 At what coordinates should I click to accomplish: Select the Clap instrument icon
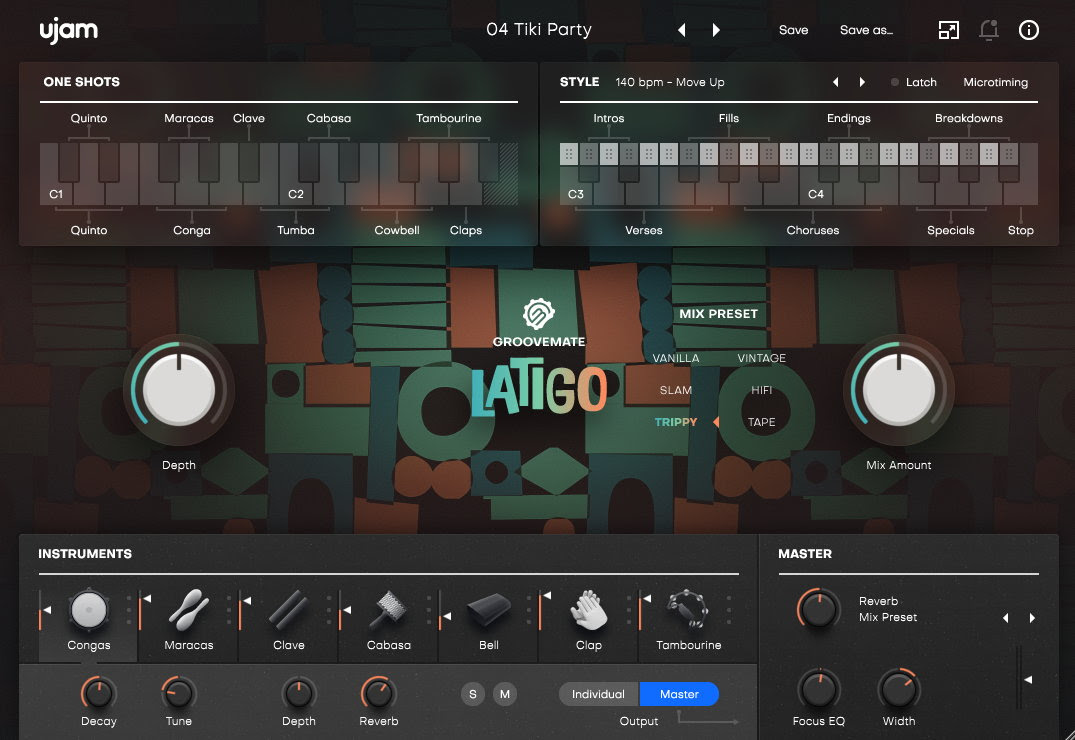coord(588,610)
